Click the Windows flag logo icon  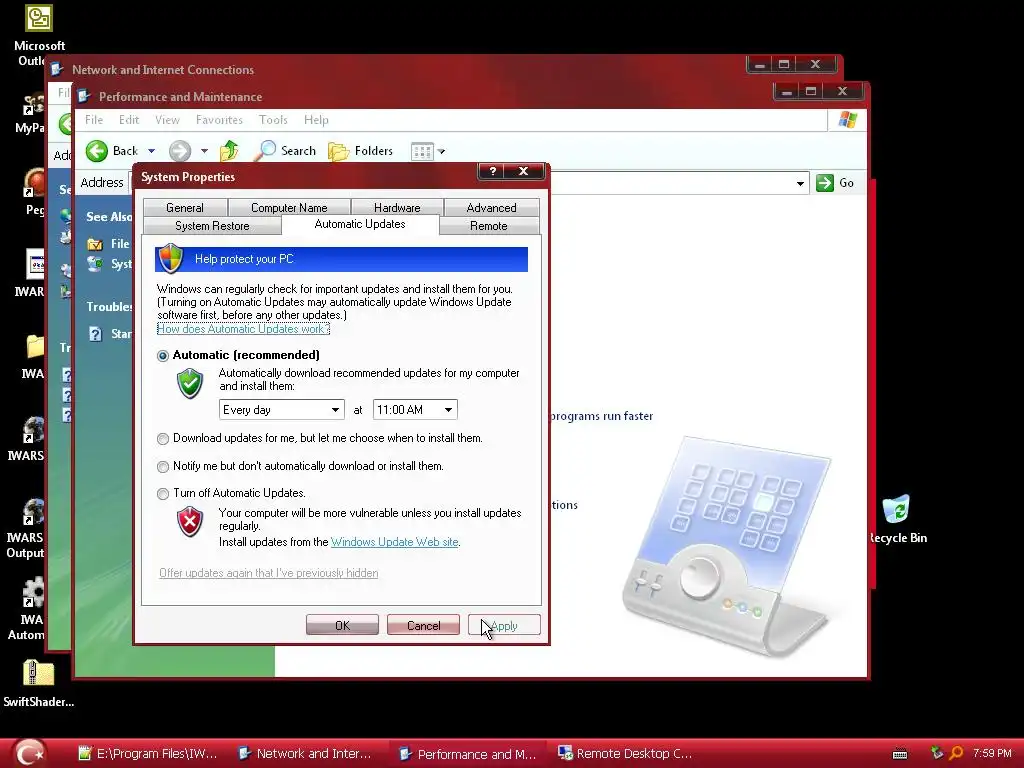[848, 120]
